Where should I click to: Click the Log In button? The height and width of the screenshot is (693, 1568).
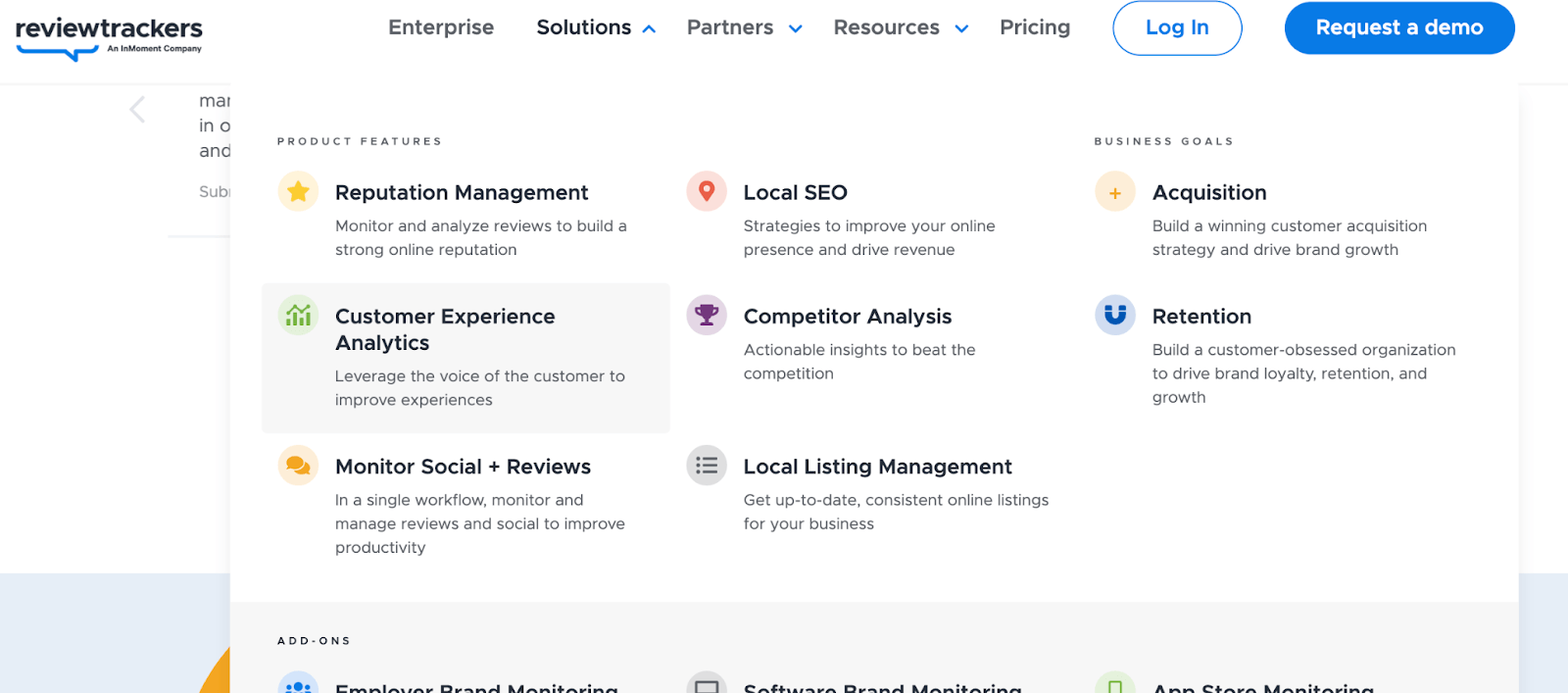point(1177,28)
